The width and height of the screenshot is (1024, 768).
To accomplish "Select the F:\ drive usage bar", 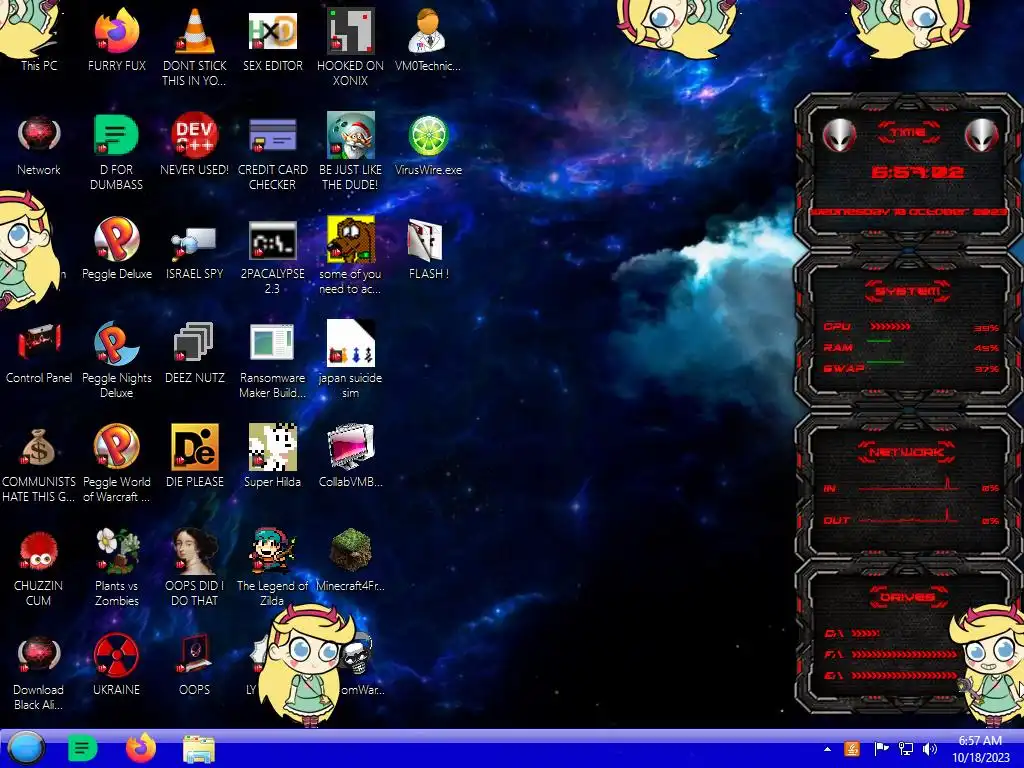I will click(904, 654).
